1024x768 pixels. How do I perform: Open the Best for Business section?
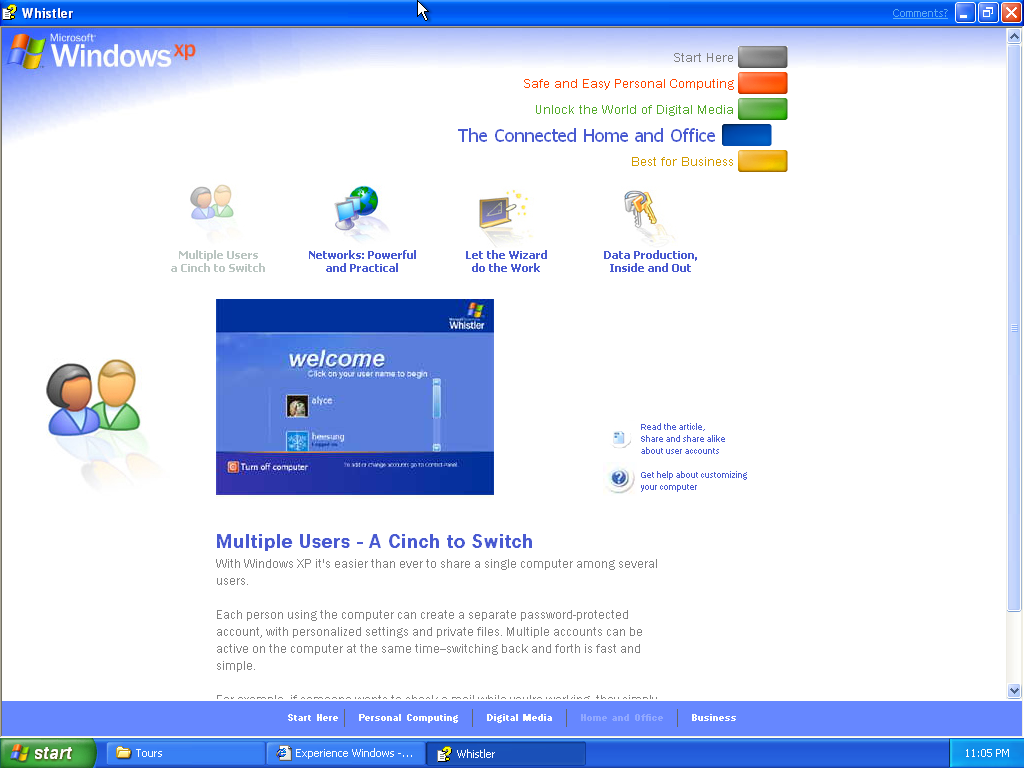pos(682,161)
